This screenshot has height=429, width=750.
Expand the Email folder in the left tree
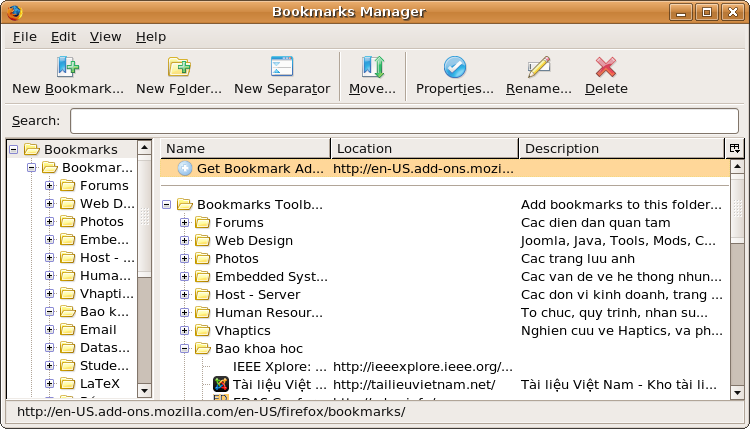pos(49,329)
